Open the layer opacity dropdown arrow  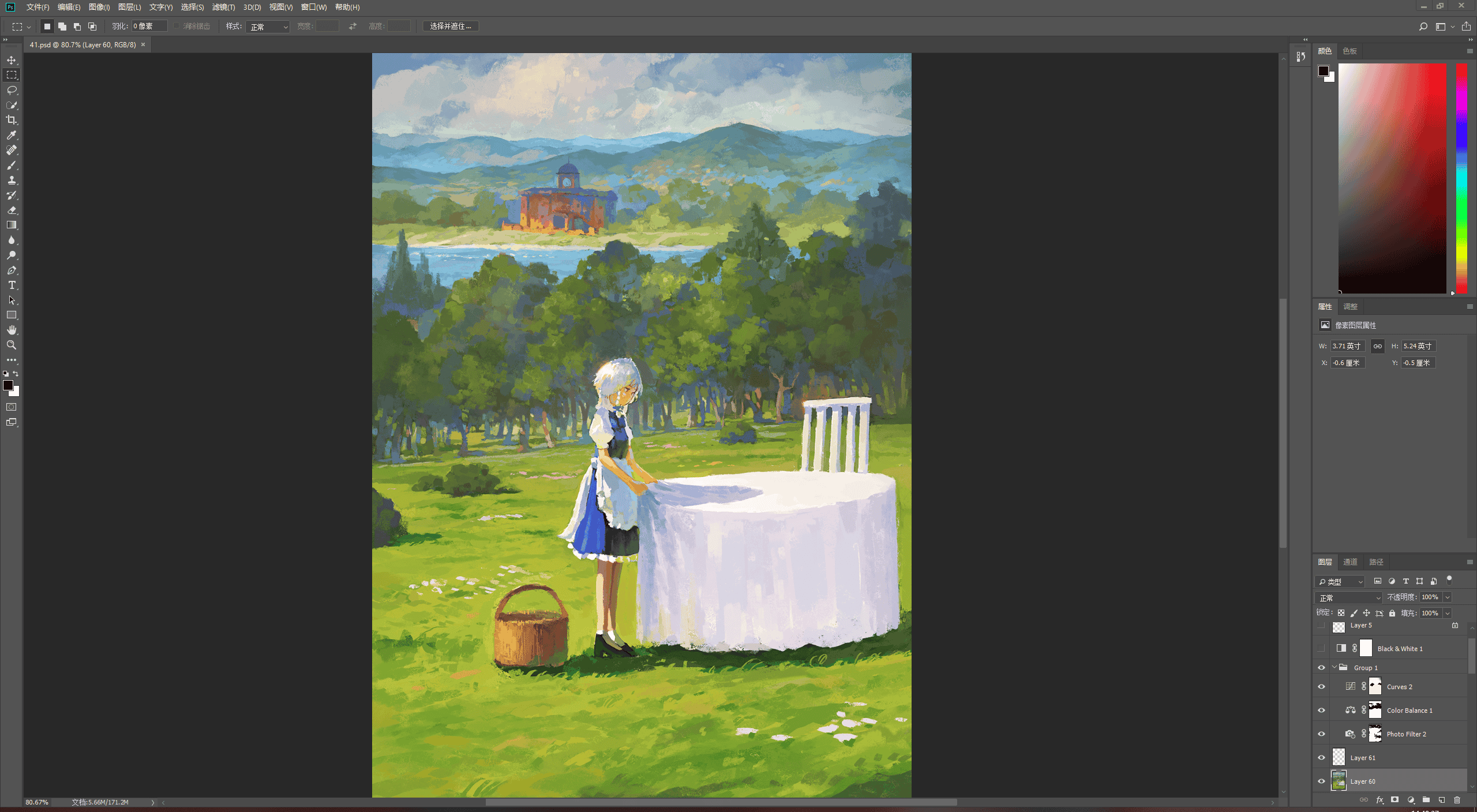click(x=1447, y=597)
